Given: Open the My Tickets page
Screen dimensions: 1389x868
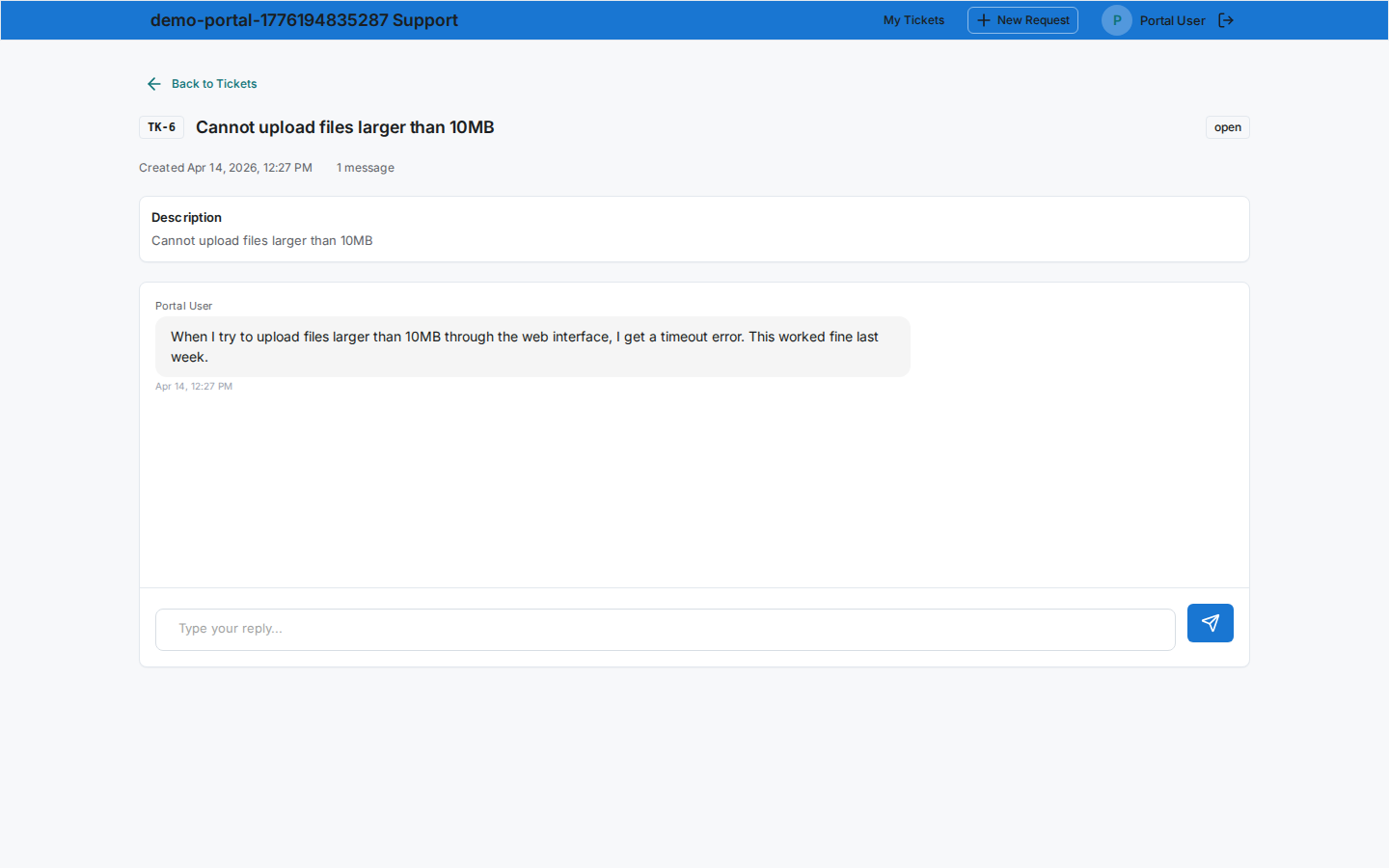Looking at the screenshot, I should 912,19.
